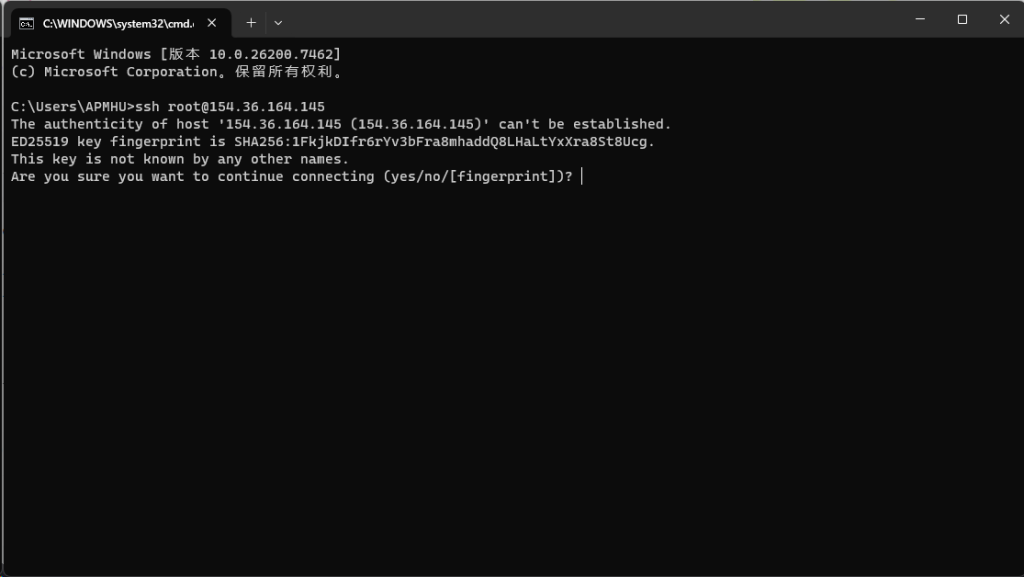Viewport: 1024px width, 577px height.
Task: Click the maximize icon in the title bar
Action: click(x=961, y=19)
